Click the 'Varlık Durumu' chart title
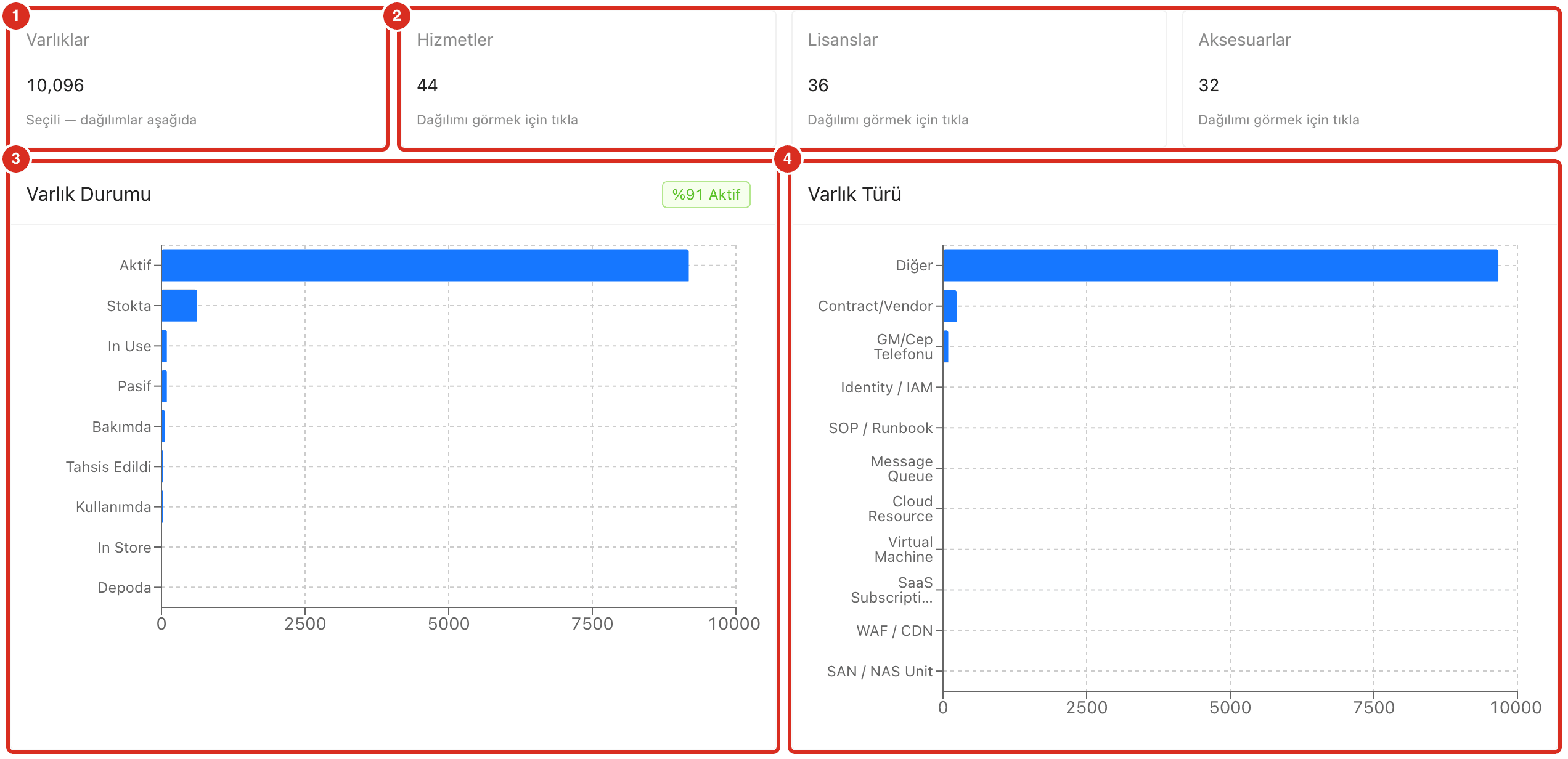Viewport: 1568px width, 759px height. [x=89, y=195]
